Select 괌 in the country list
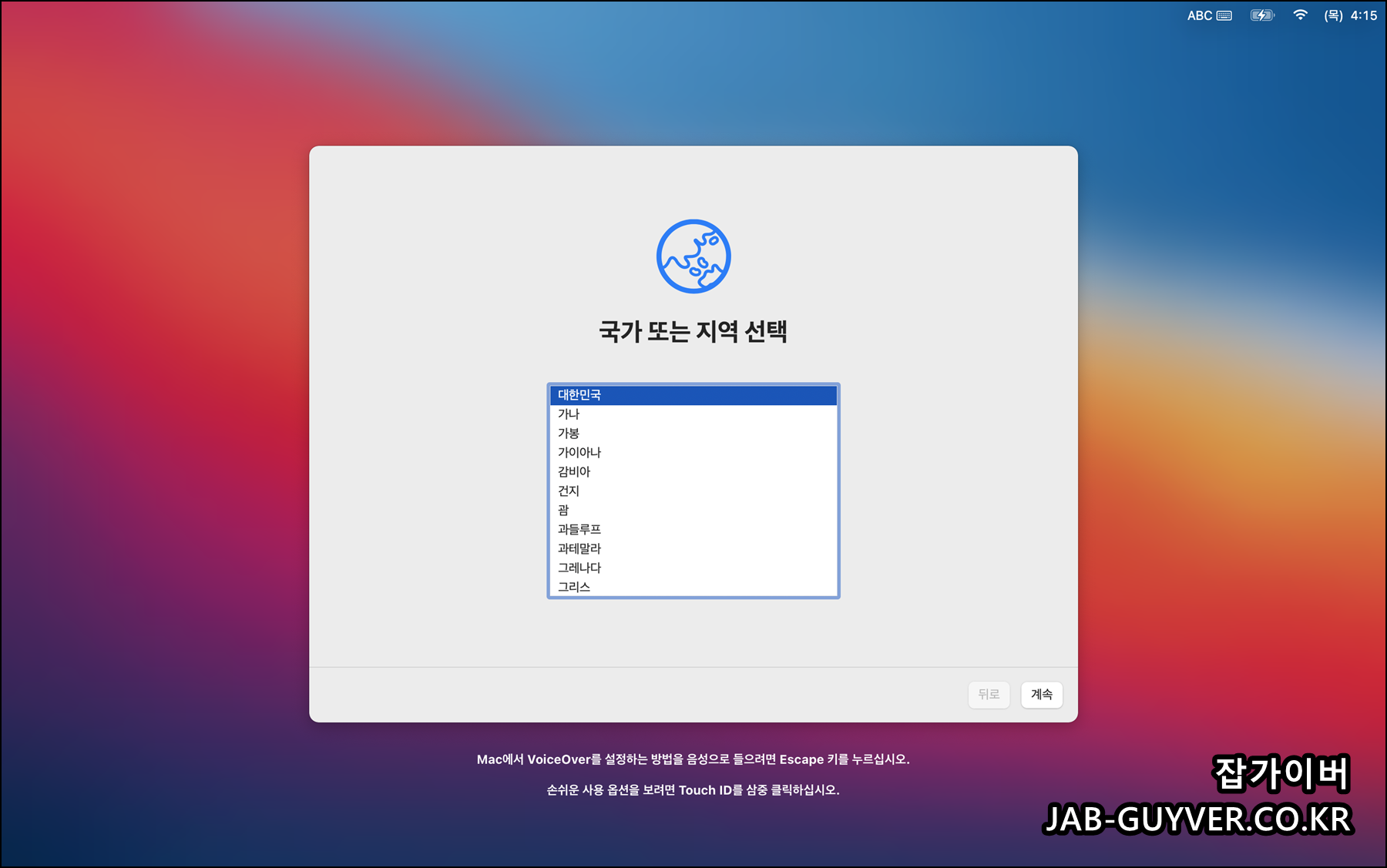The image size is (1387, 868). tap(693, 511)
